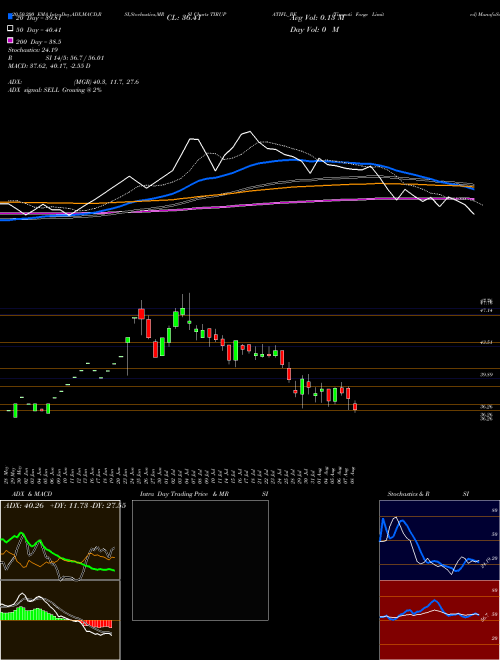Click the white 50 Day EMA legend swatch

pyautogui.click(x=10, y=29)
